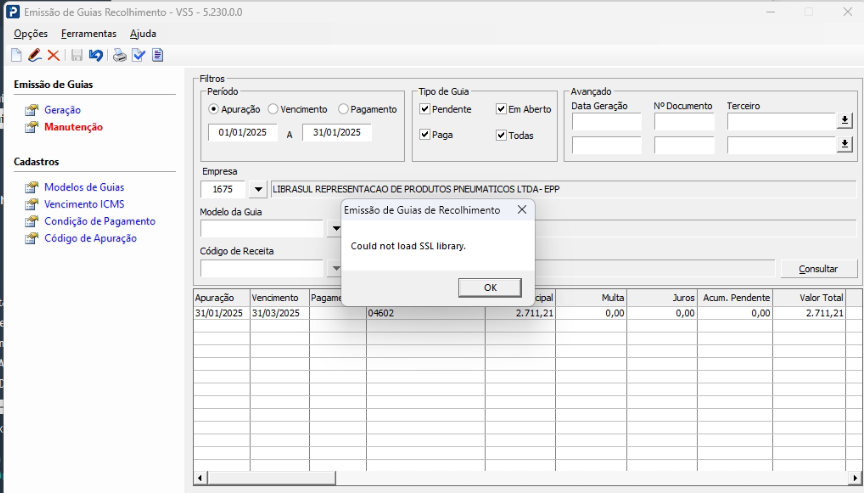Click the checkmark document toolbar icon

tap(138, 55)
